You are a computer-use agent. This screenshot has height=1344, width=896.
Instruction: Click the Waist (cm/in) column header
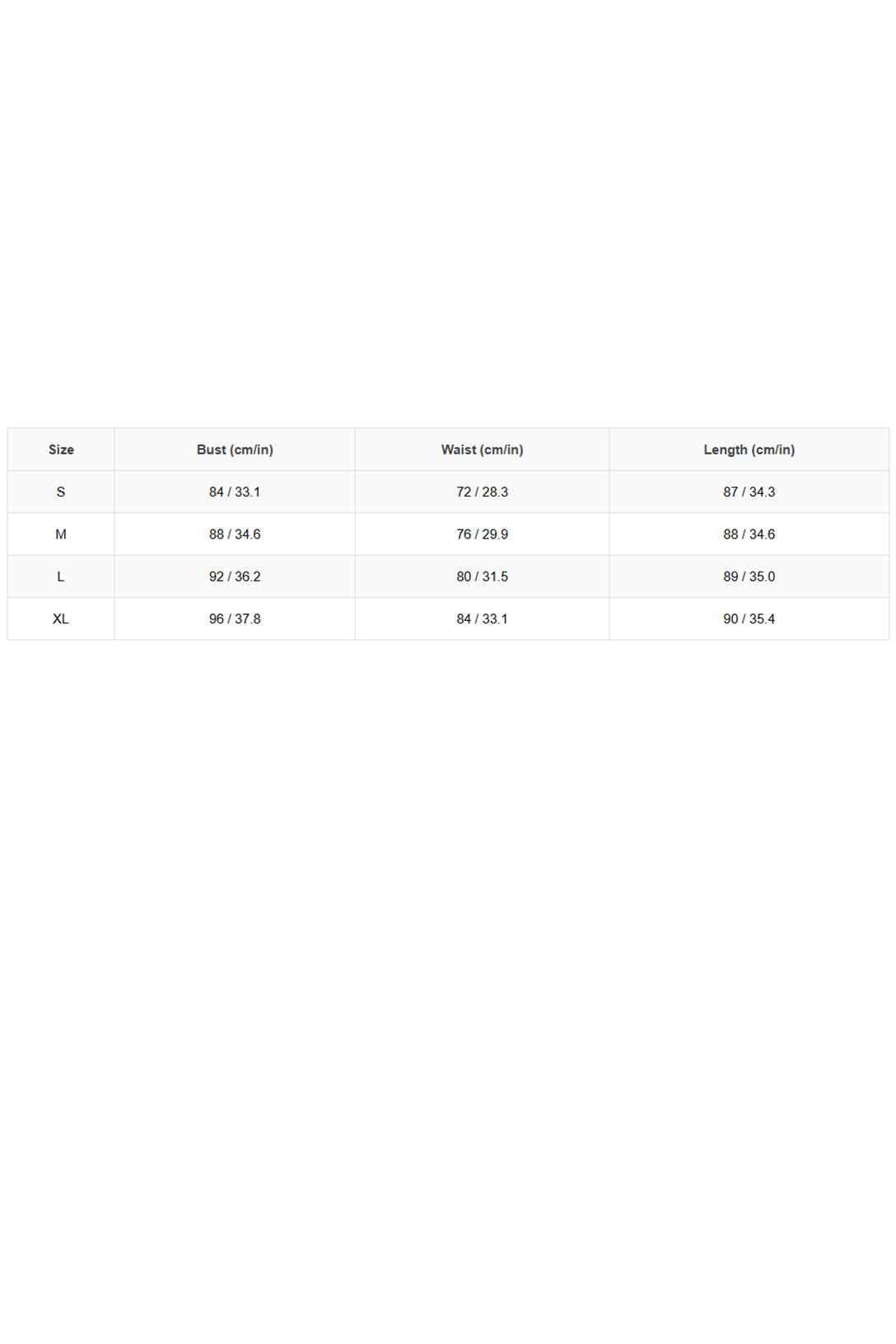[483, 450]
